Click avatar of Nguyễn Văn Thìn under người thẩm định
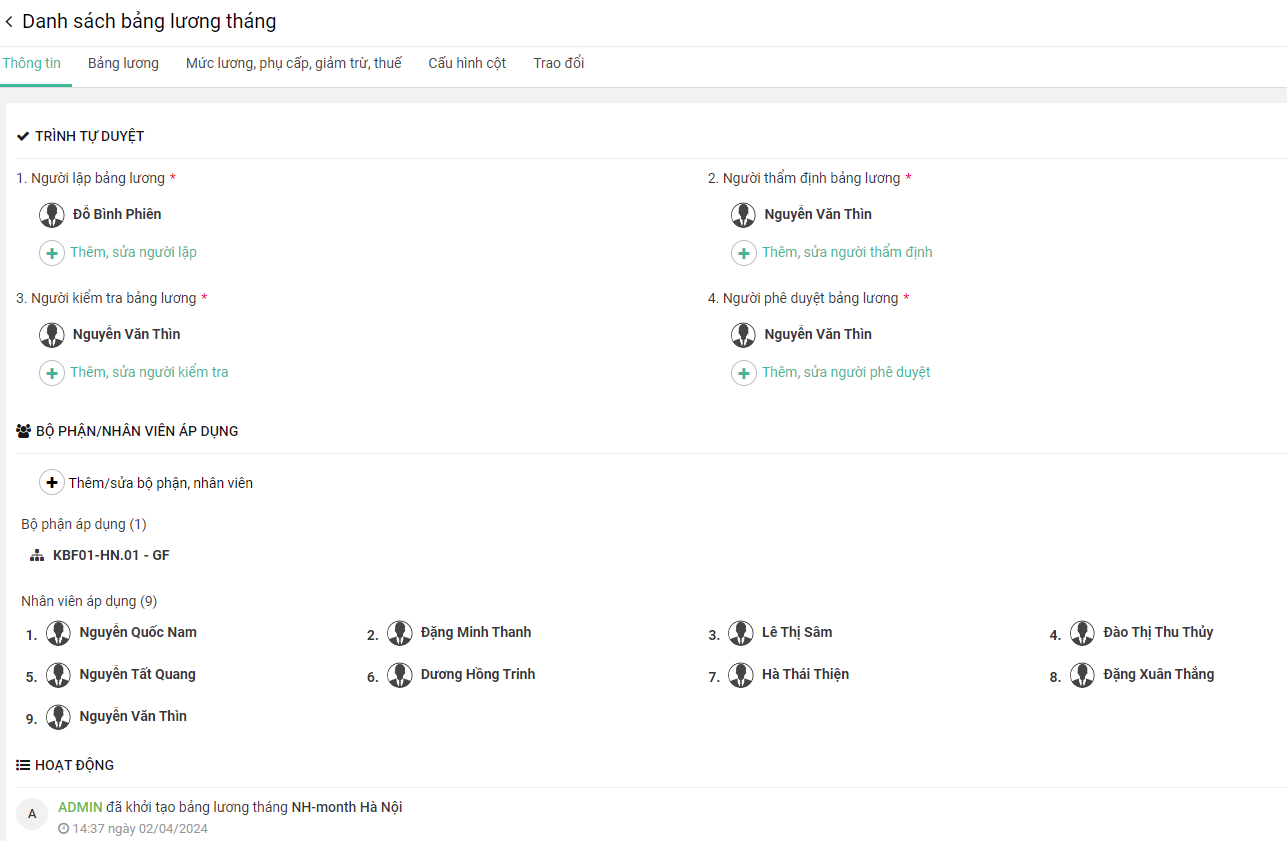 coord(743,215)
